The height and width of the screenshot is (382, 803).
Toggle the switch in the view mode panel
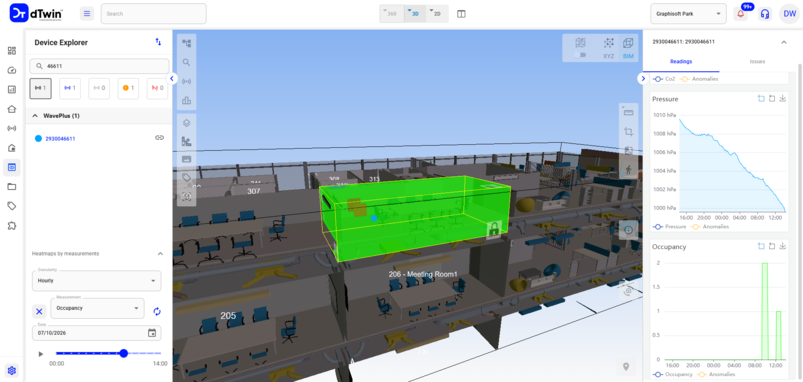[x=580, y=55]
